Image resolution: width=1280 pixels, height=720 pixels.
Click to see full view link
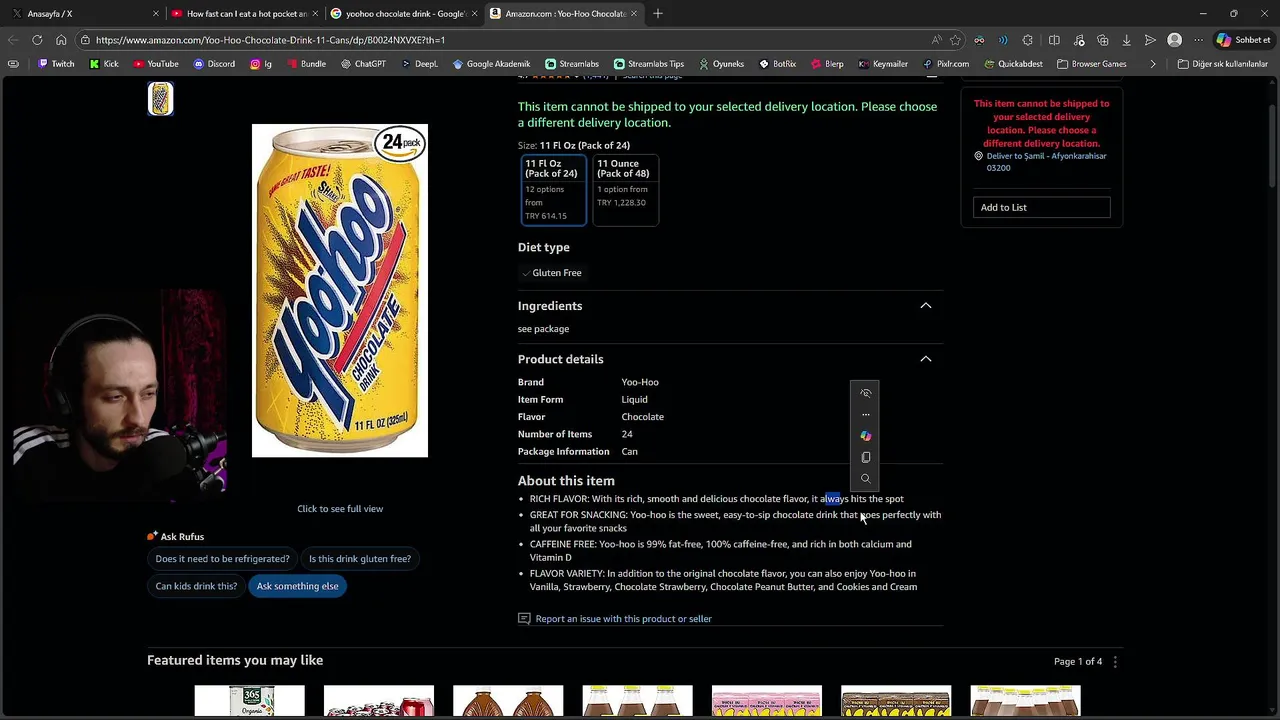(340, 509)
